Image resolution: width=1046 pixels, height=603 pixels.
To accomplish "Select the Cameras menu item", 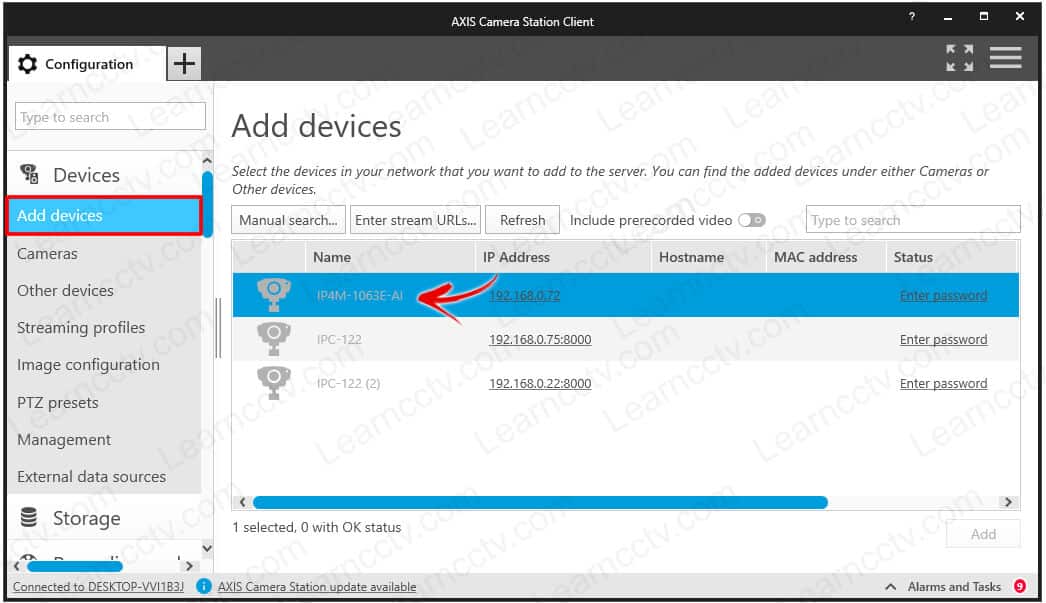I will [47, 254].
